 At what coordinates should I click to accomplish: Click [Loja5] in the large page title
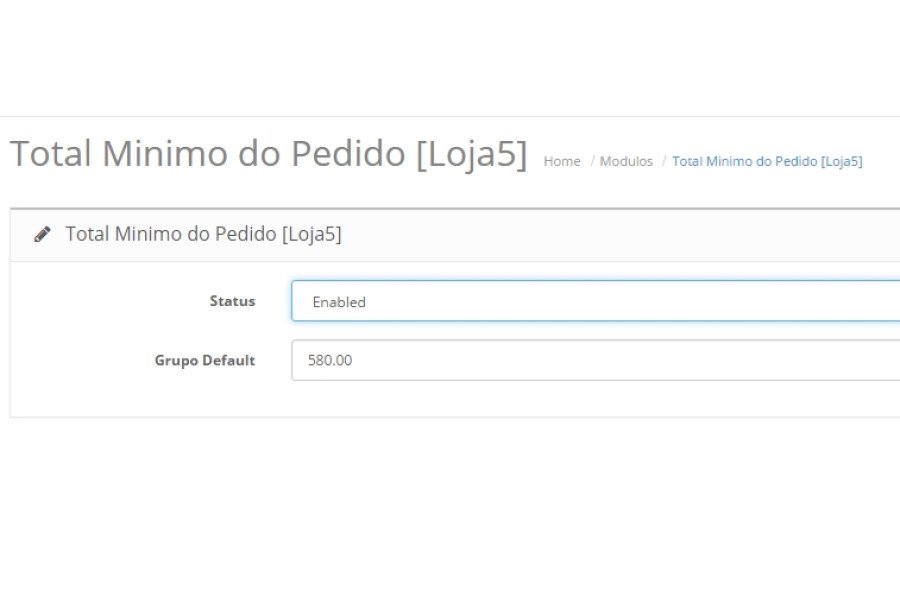click(471, 154)
